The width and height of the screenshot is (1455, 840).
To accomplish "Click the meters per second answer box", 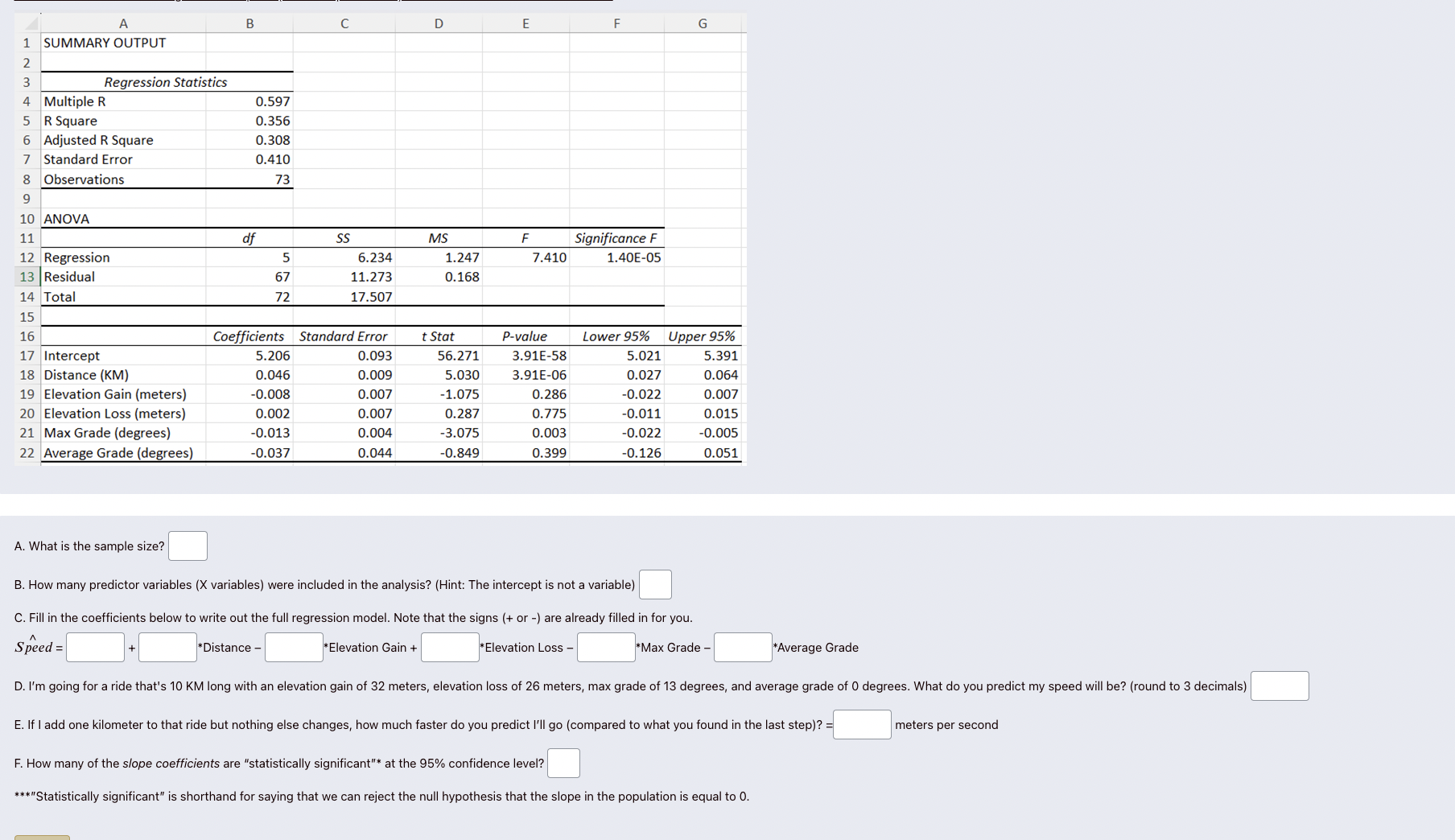I will (862, 724).
